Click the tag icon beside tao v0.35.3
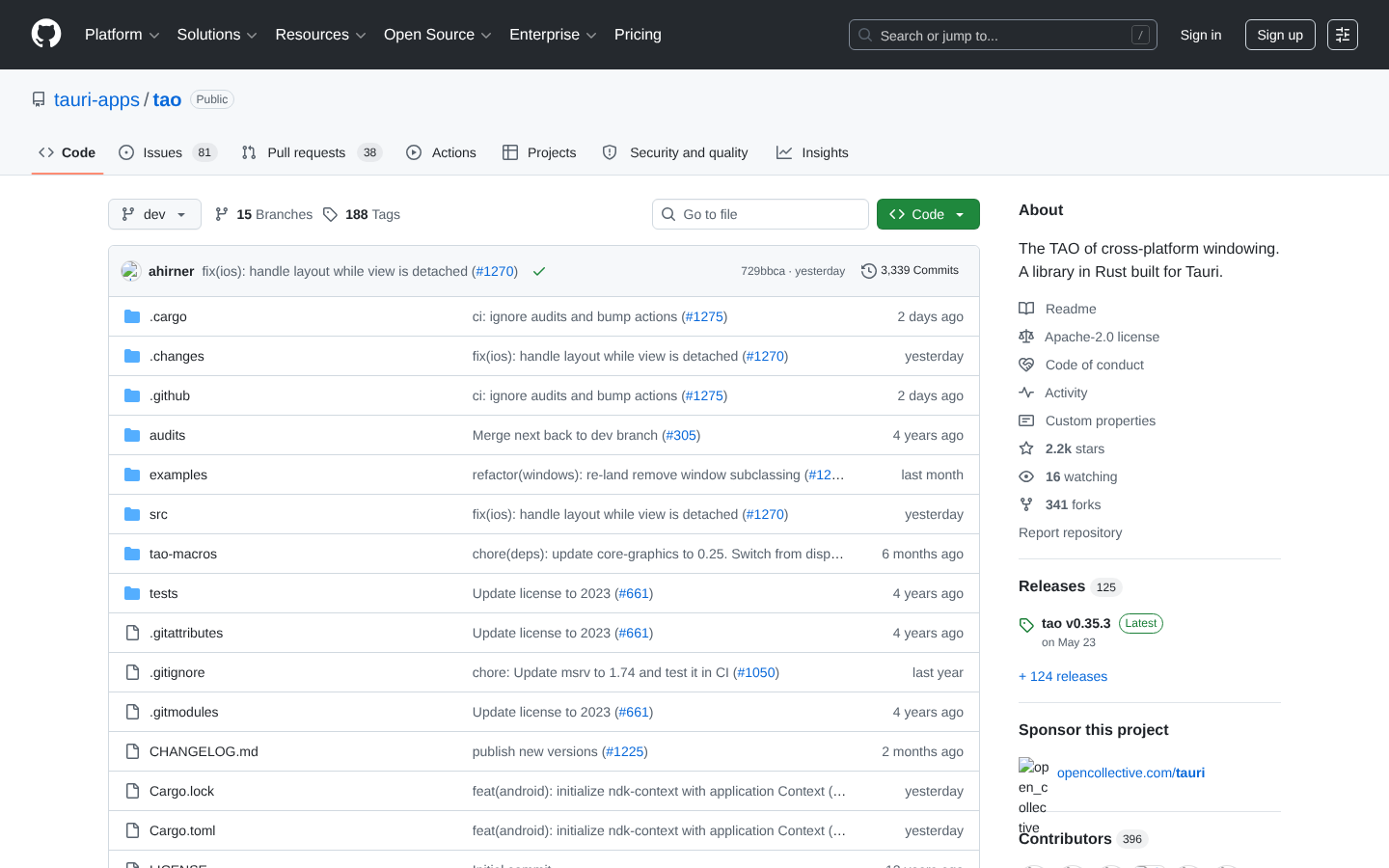1389x868 pixels. coord(1026,625)
